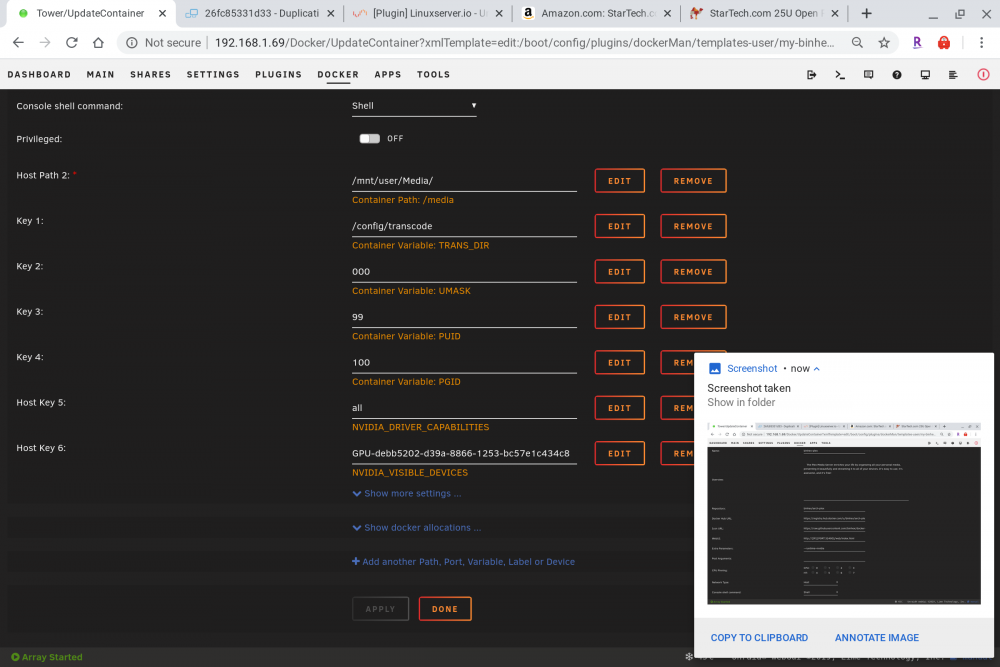
Task: Click the zoom magnifier icon in the address bar
Action: [857, 43]
